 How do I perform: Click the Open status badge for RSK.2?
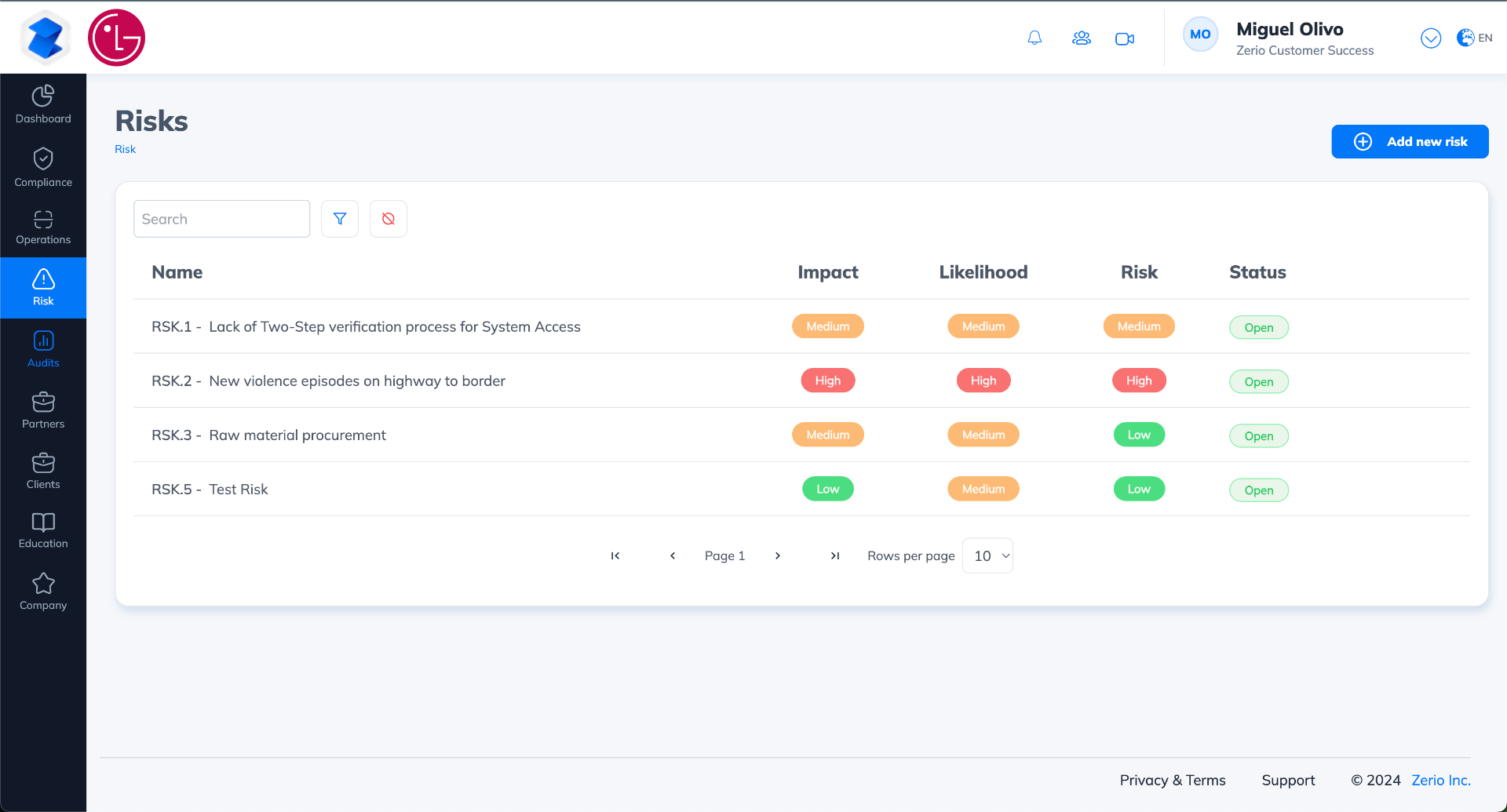(x=1259, y=381)
